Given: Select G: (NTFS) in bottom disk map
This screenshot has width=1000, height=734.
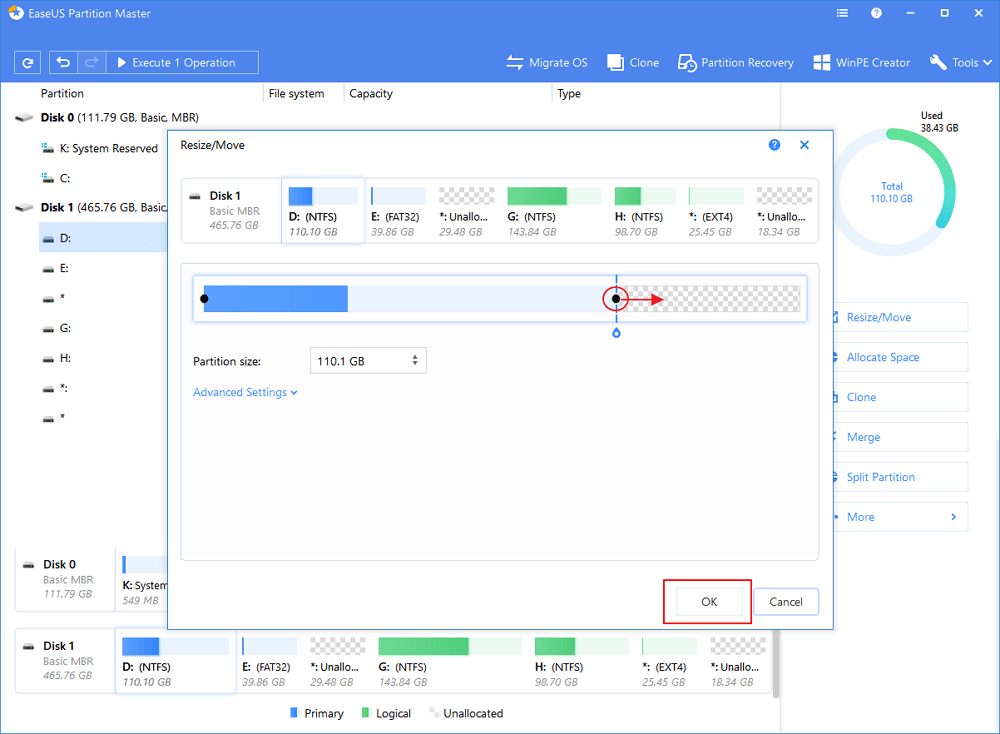Looking at the screenshot, I should (450, 663).
